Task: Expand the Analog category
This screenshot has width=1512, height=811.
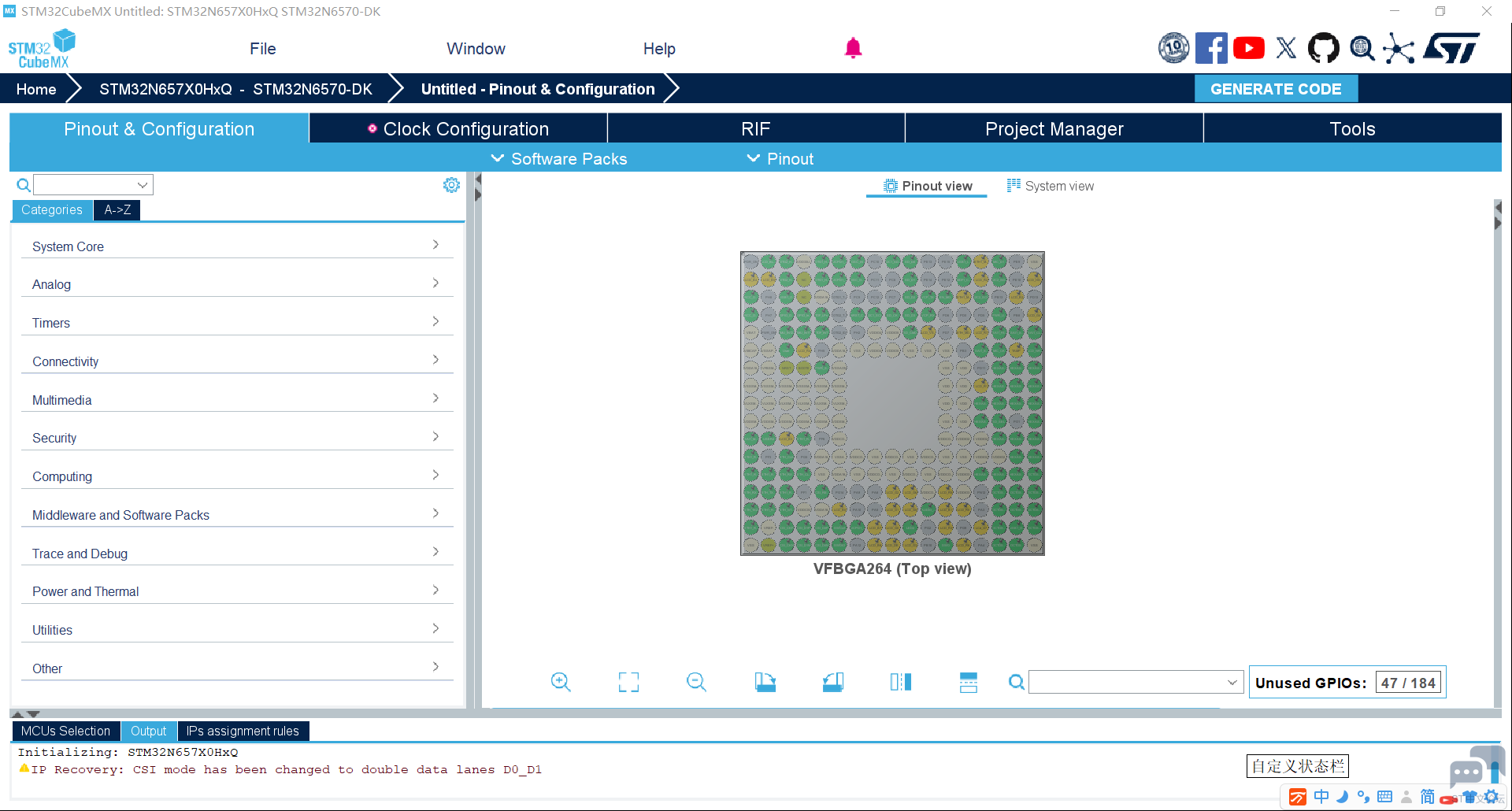Action: pos(237,284)
